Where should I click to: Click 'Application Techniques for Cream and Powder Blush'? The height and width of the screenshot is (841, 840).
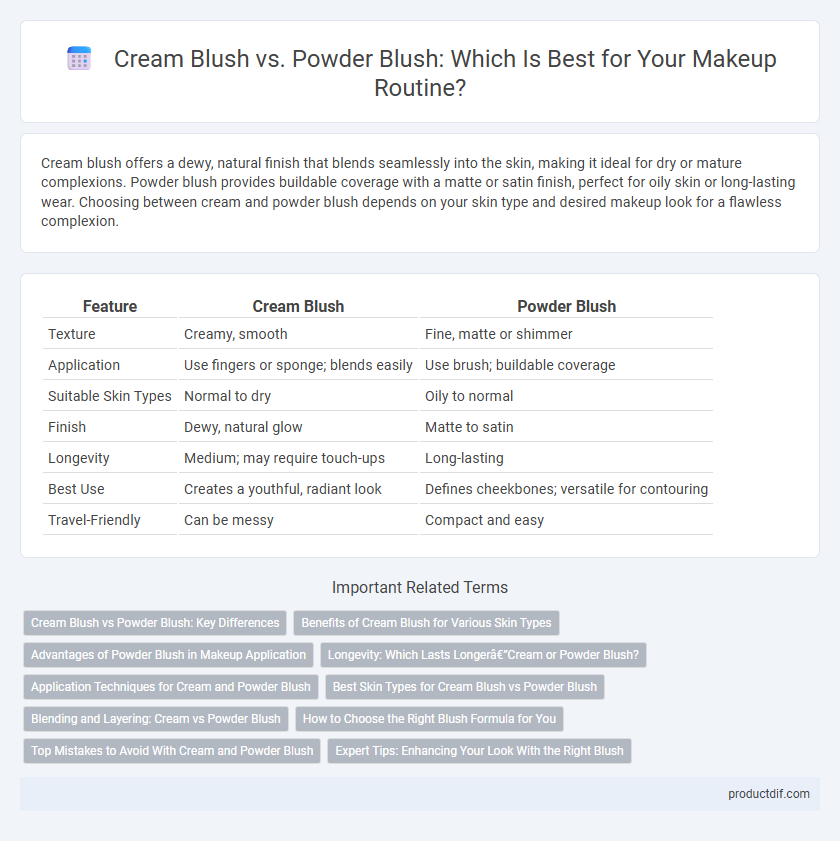coord(171,687)
